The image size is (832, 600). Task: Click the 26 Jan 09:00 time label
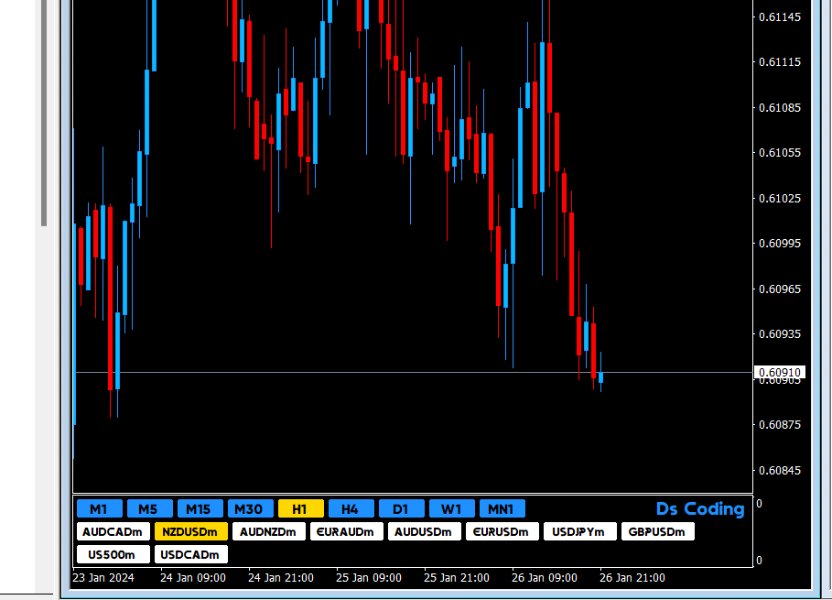(x=544, y=578)
